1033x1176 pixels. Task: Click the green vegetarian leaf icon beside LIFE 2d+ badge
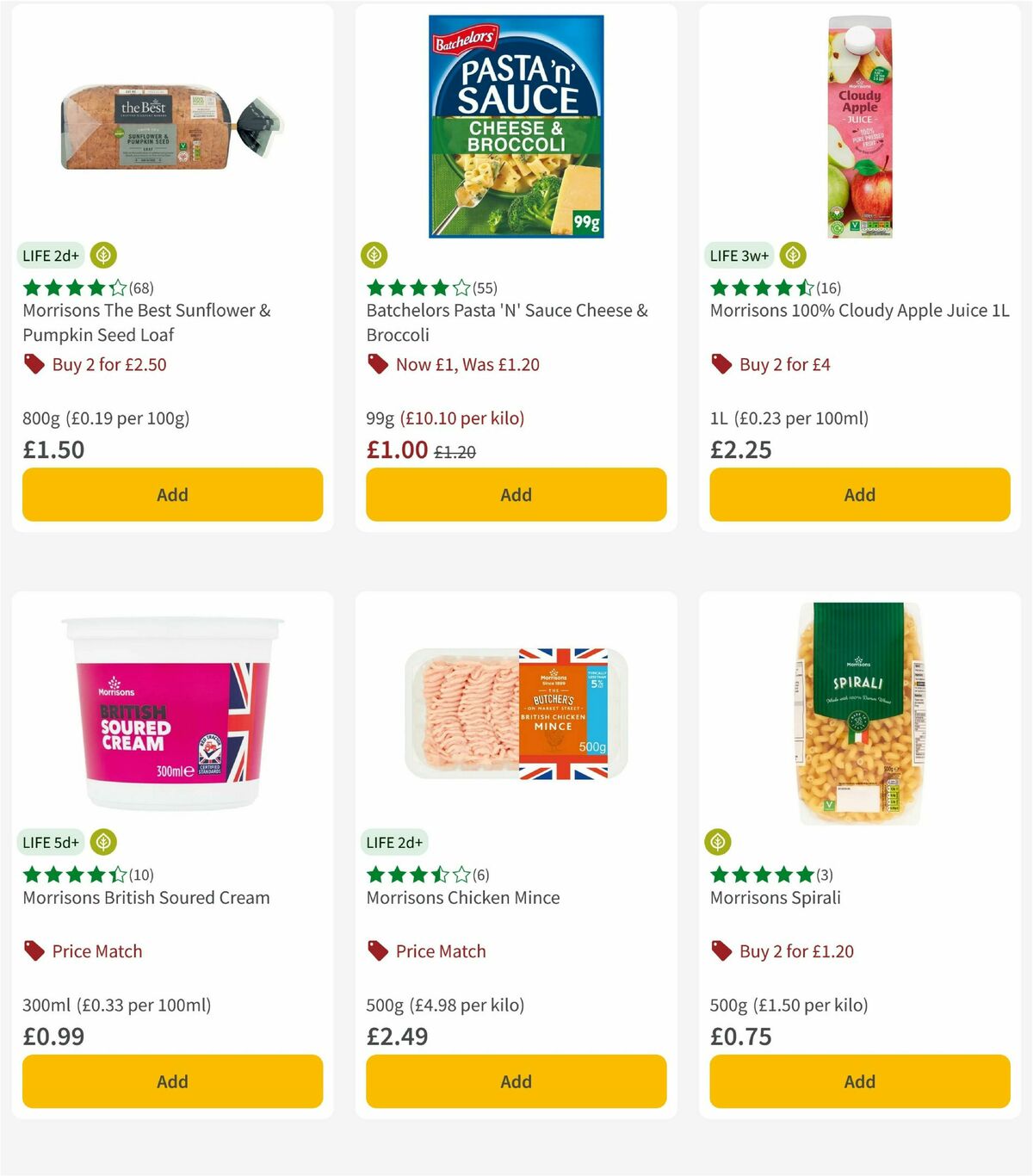coord(103,255)
